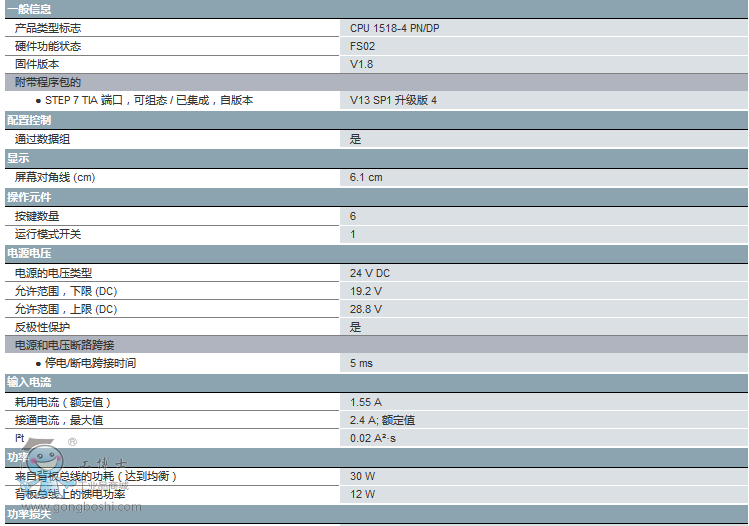Click the 2.4 A; 额定值 cell
749x526 pixels.
pos(382,421)
